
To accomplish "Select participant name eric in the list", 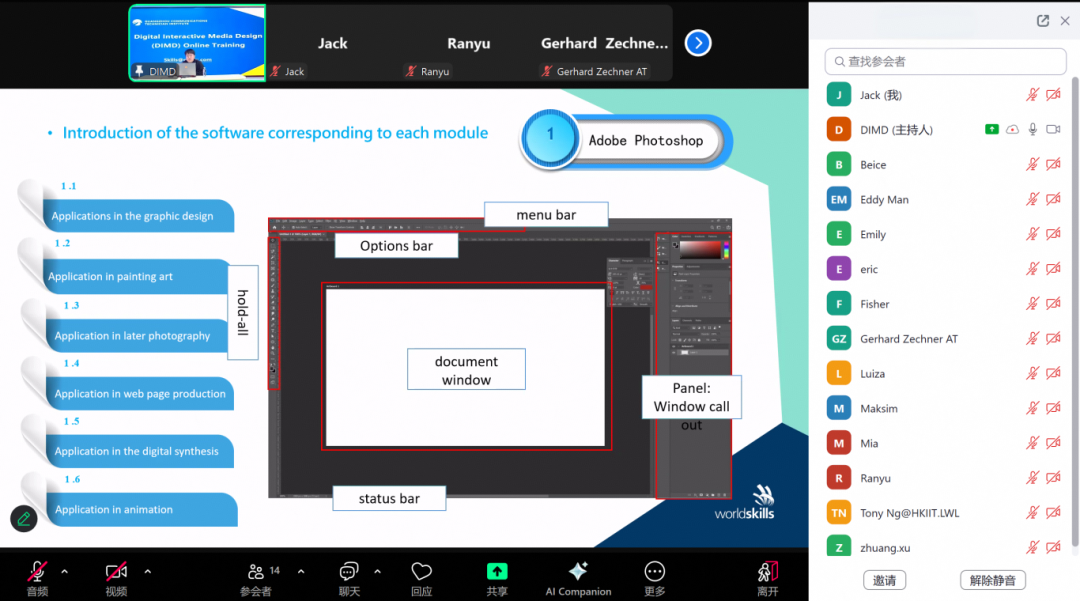I will point(869,269).
